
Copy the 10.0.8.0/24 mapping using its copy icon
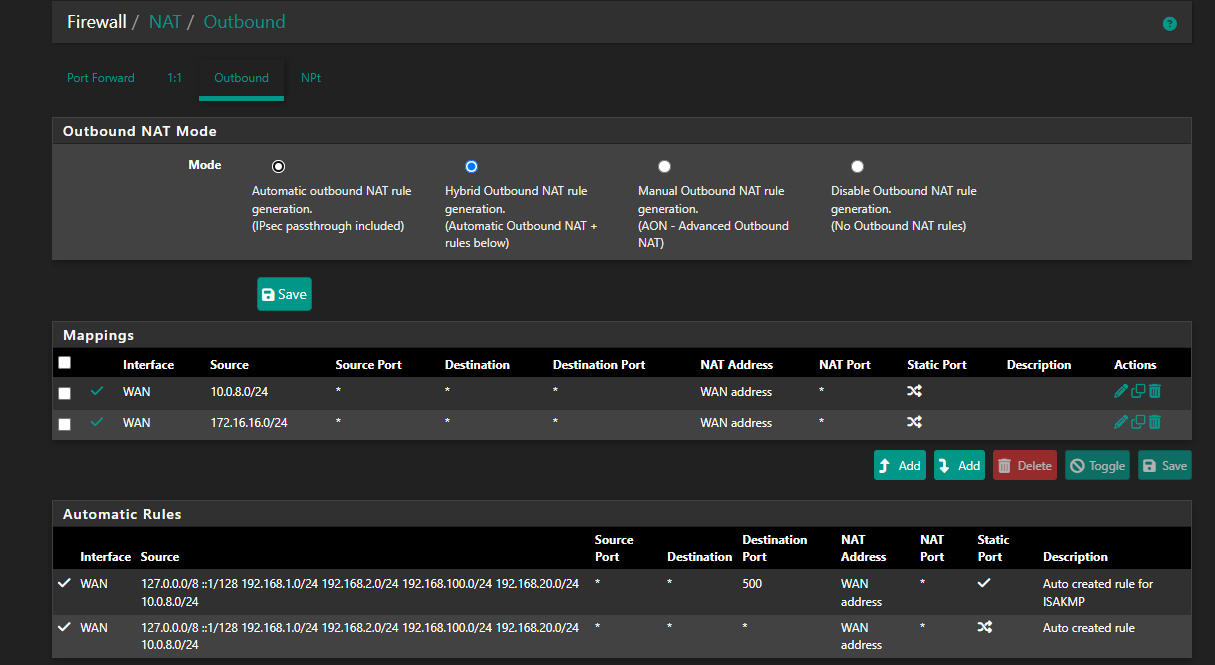click(1137, 392)
